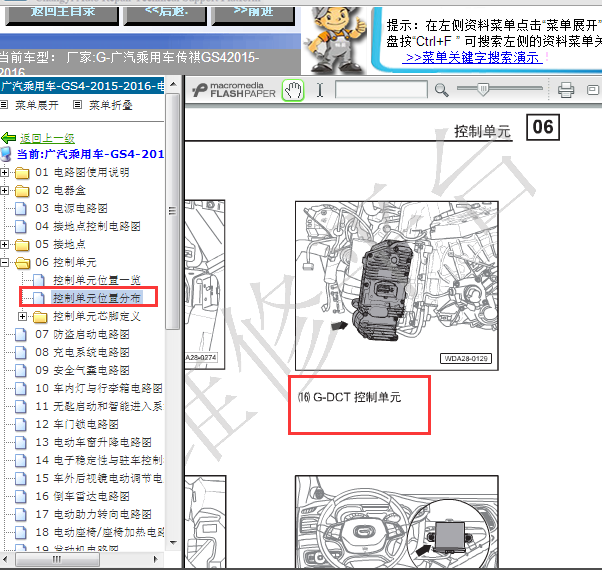Image resolution: width=602 pixels, height=570 pixels.
Task: Open 10 车内灯与行李箱电路图
Action: tap(99, 388)
